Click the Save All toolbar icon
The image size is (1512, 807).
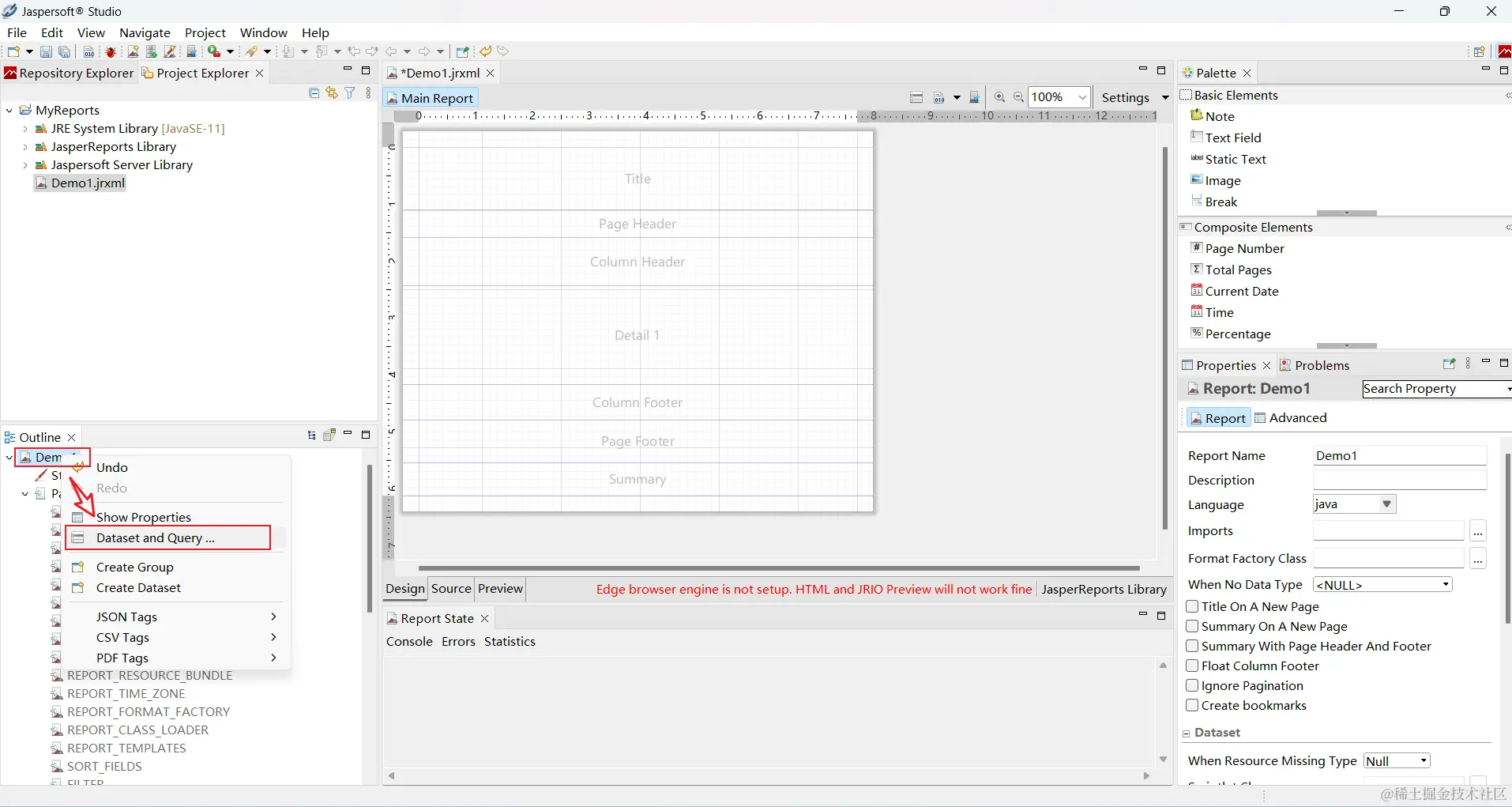click(x=65, y=51)
